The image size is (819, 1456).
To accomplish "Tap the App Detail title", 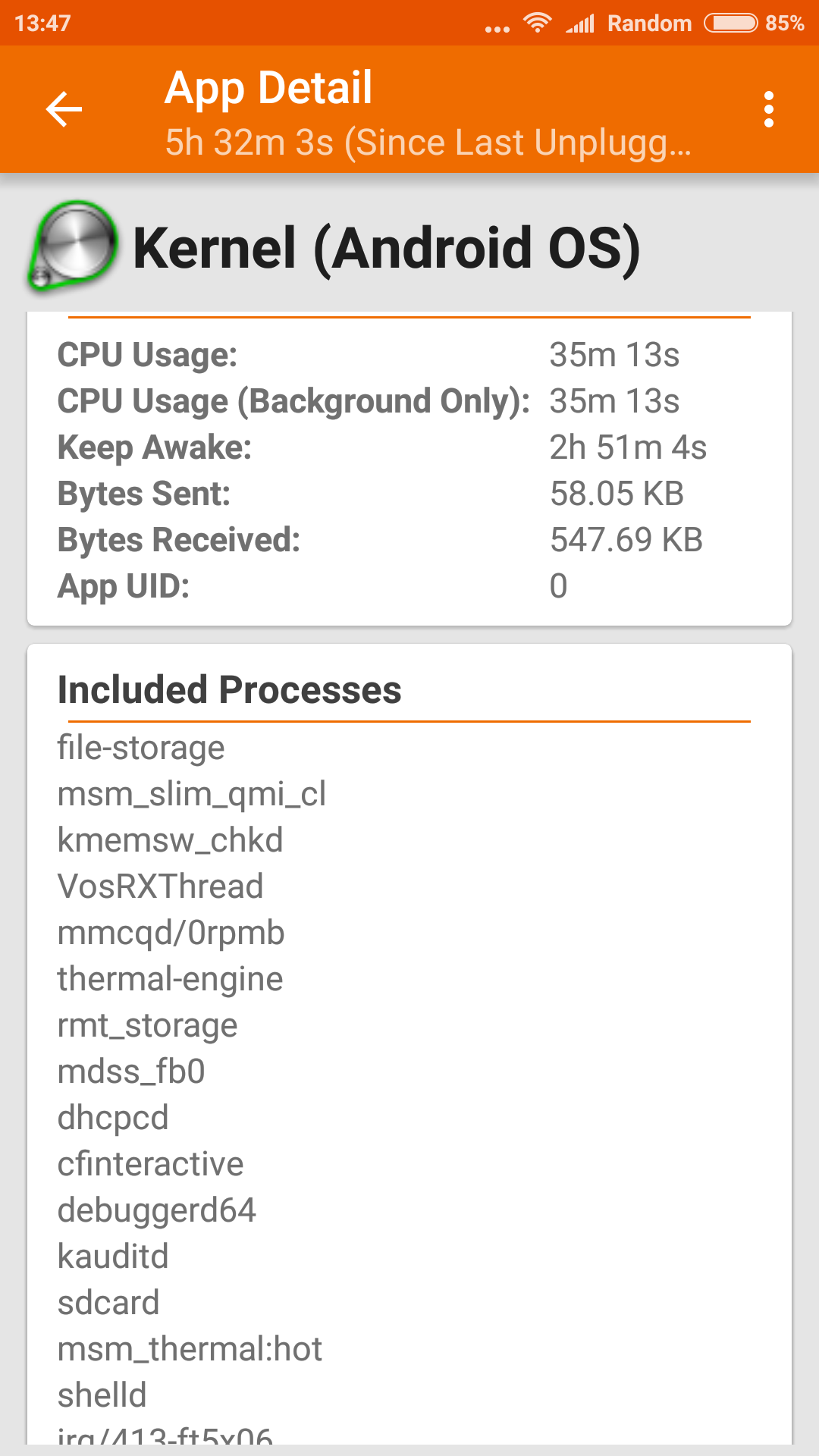I will tap(268, 87).
